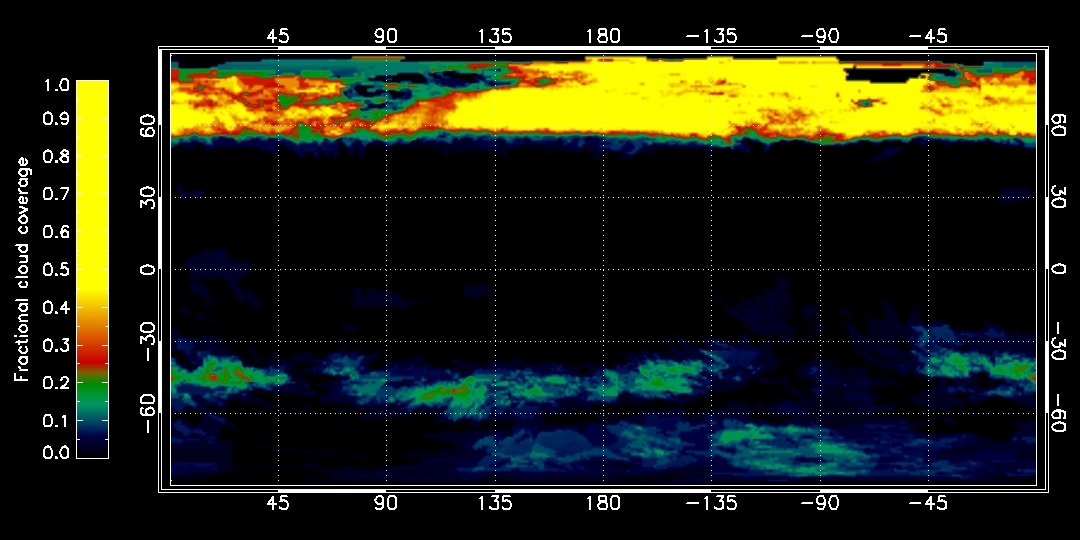The height and width of the screenshot is (540, 1080).
Task: Click the left latitude label -30
Action: click(147, 342)
